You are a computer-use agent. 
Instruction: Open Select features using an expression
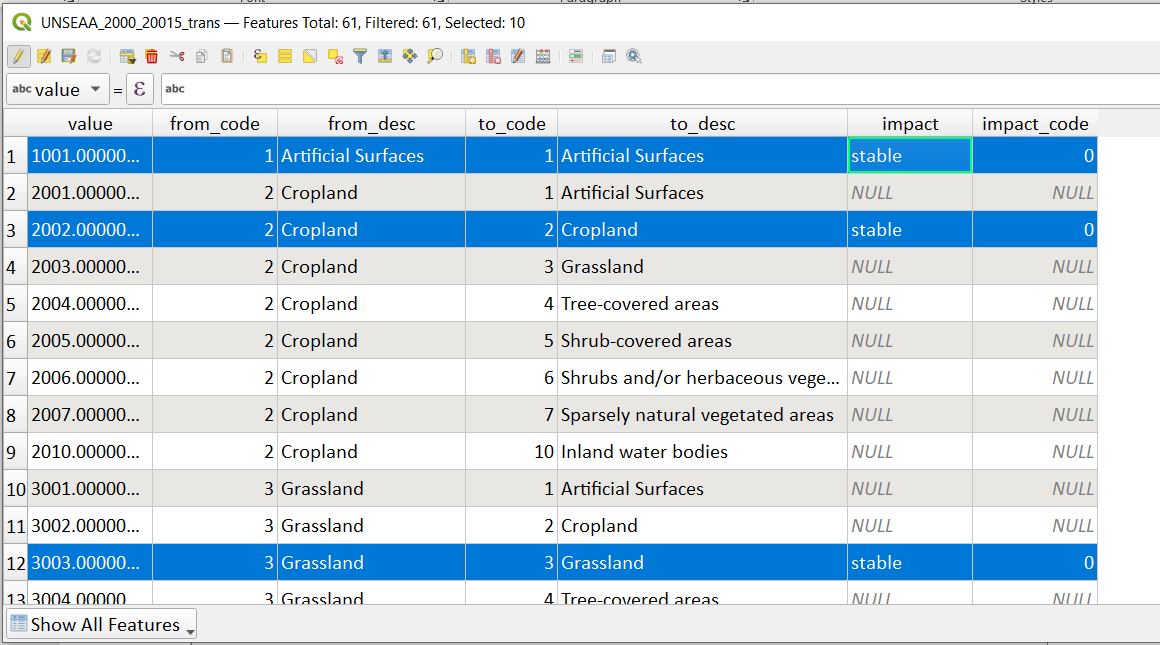pos(260,56)
